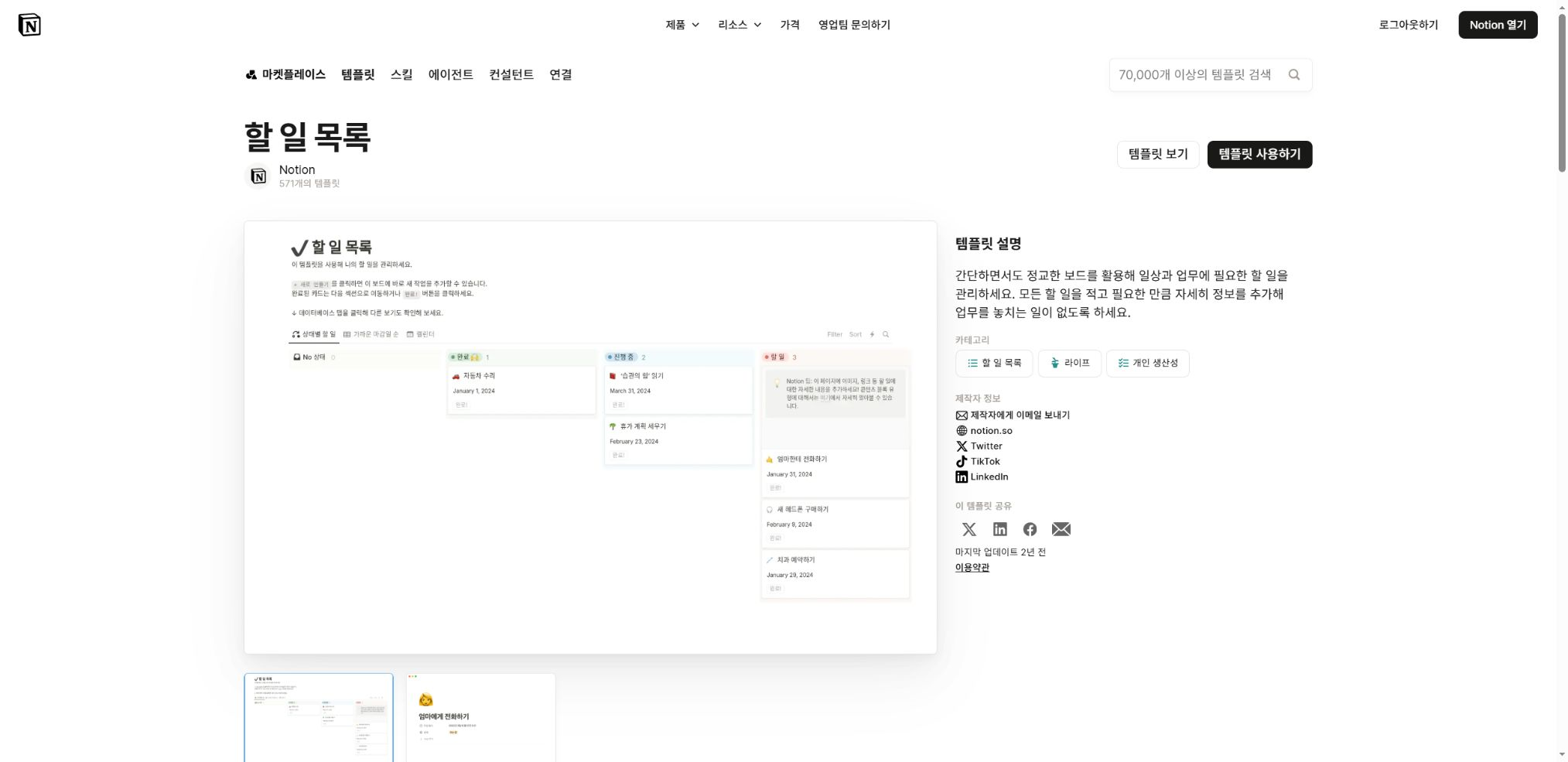Image resolution: width=1568 pixels, height=762 pixels.
Task: Switch to the 에이전트 tab
Action: coord(451,75)
